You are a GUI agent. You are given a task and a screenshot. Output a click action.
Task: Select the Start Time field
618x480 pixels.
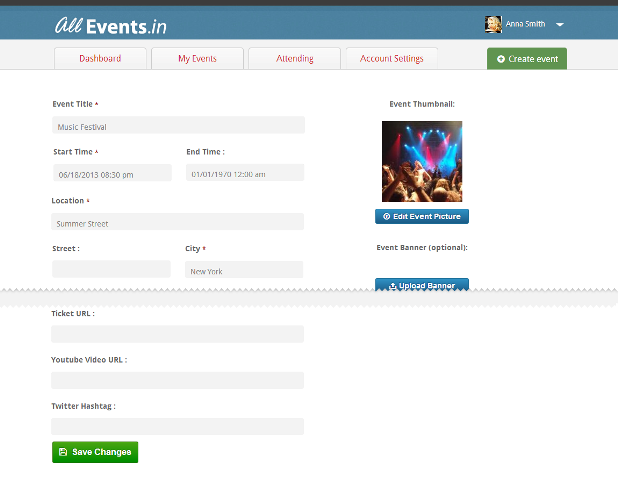point(112,173)
